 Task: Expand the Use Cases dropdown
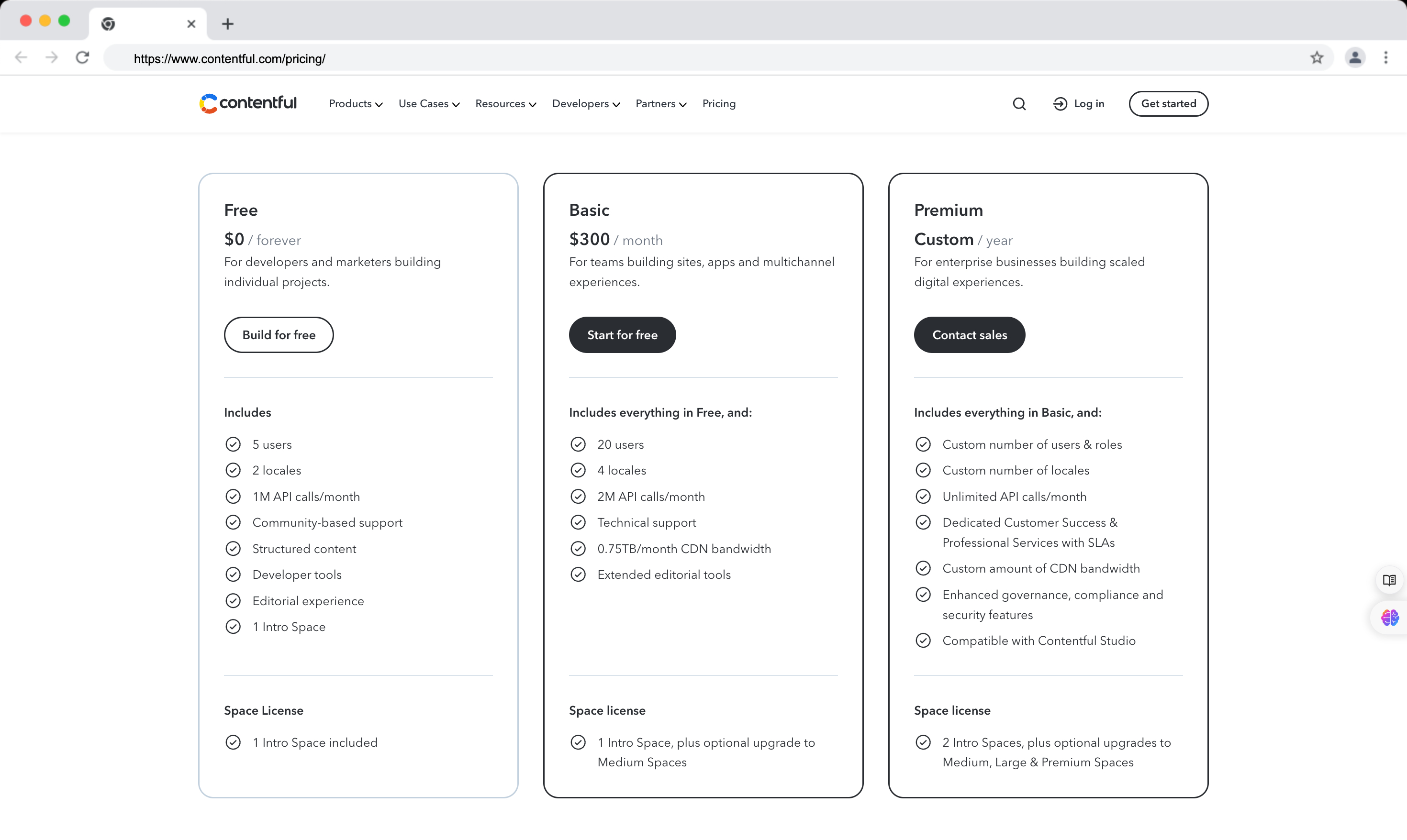[429, 104]
